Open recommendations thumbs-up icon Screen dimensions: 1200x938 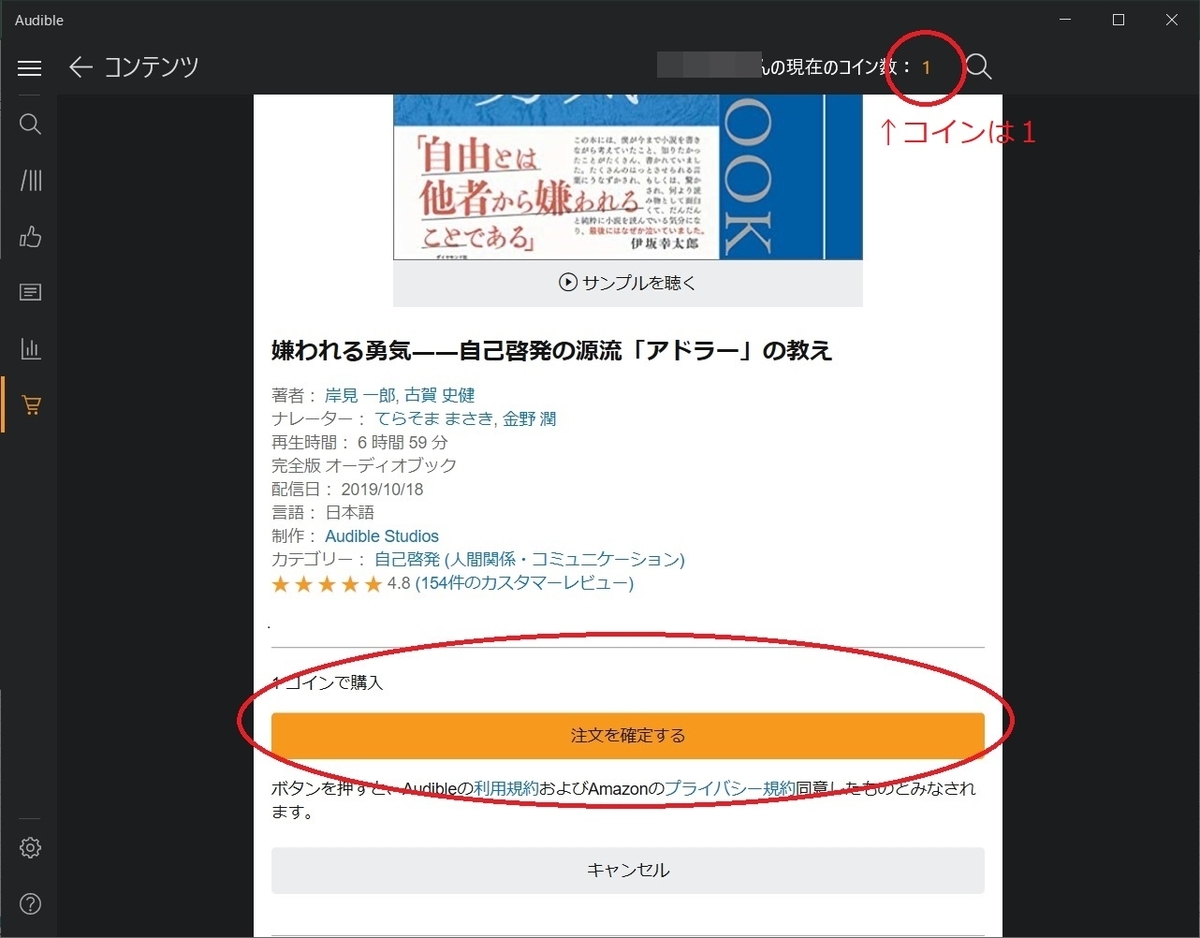[30, 237]
